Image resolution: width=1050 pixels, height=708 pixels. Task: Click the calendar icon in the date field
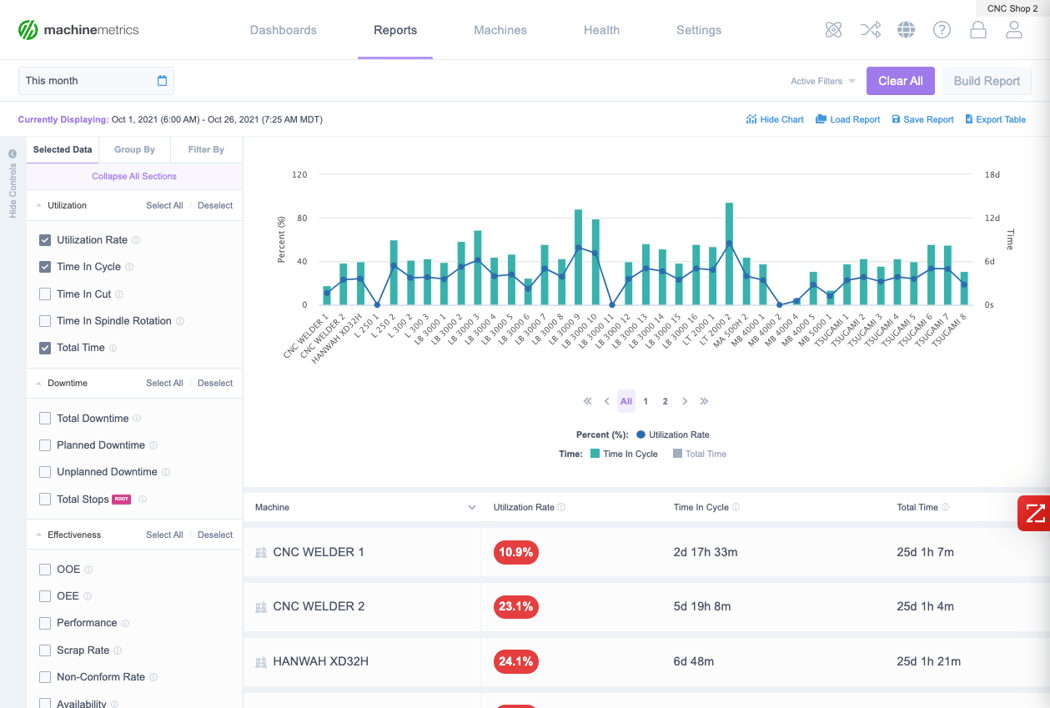[x=162, y=81]
